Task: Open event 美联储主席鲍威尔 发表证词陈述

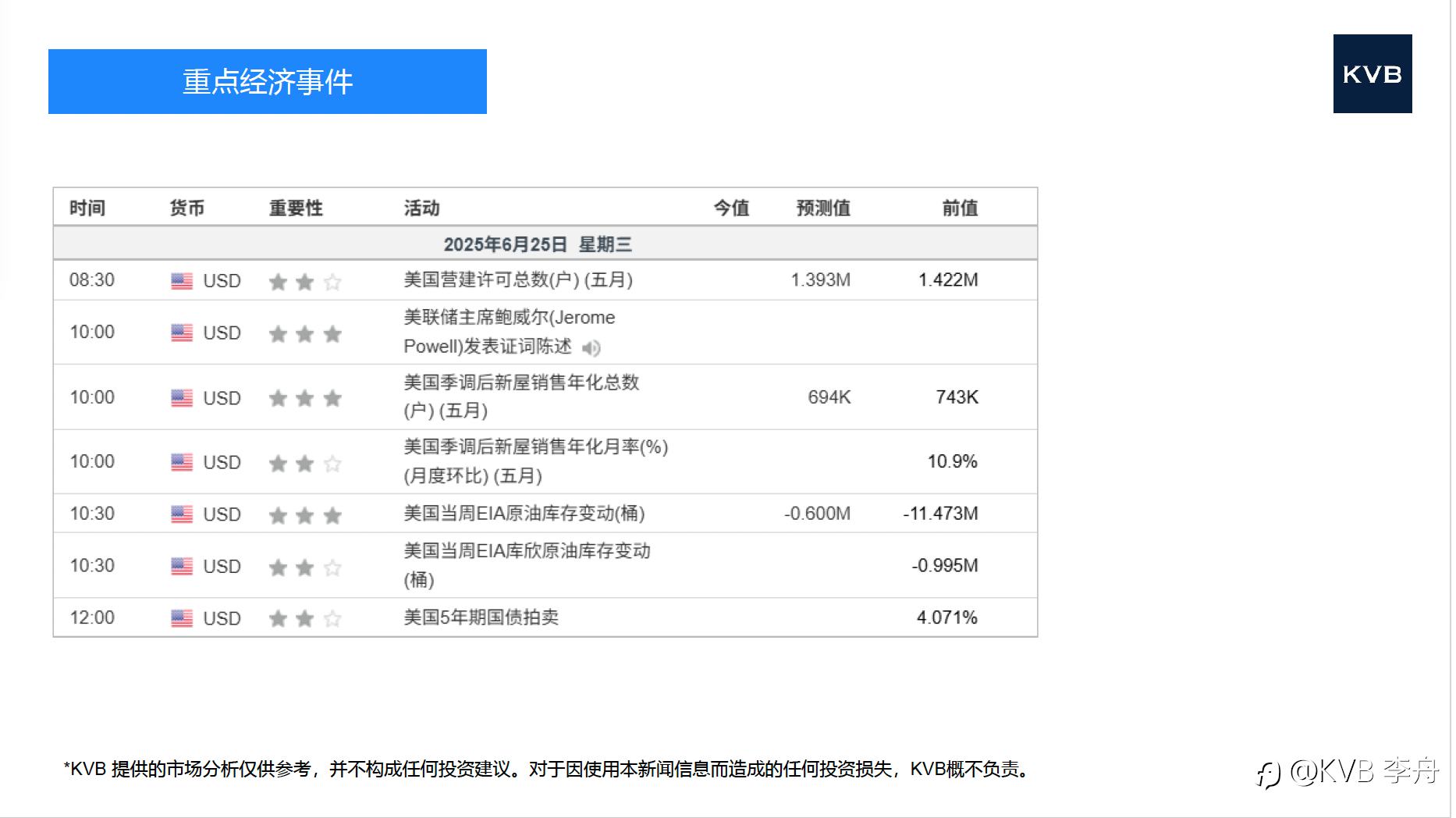Action: point(510,332)
